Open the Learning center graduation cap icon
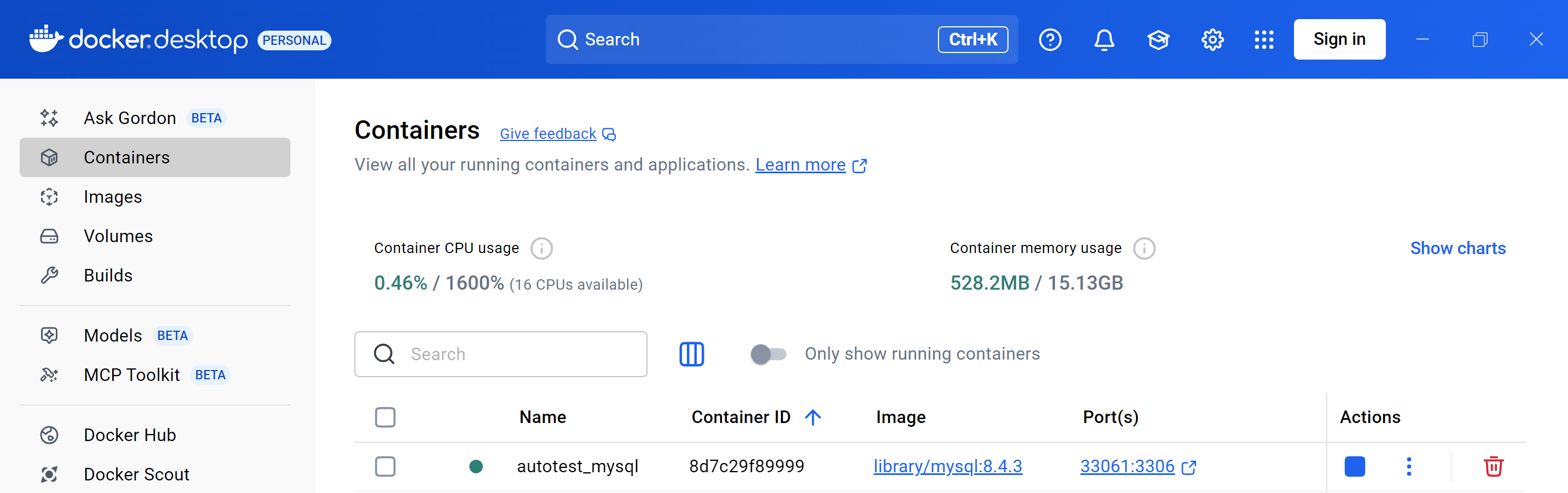This screenshot has height=493, width=1568. pos(1158,39)
